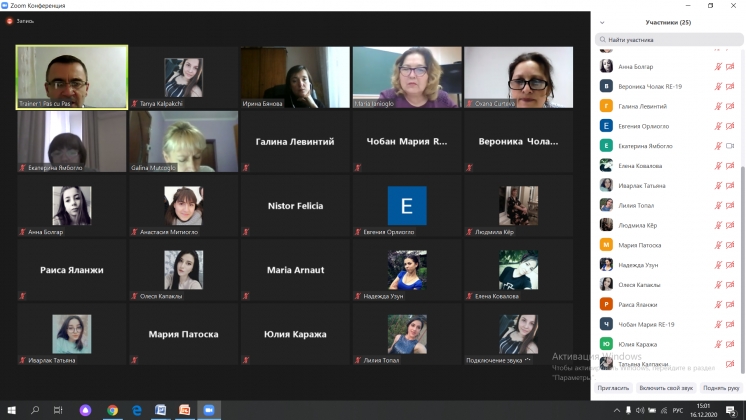Click Людмила Кёр name in participants list
The height and width of the screenshot is (420, 746).
[638, 225]
